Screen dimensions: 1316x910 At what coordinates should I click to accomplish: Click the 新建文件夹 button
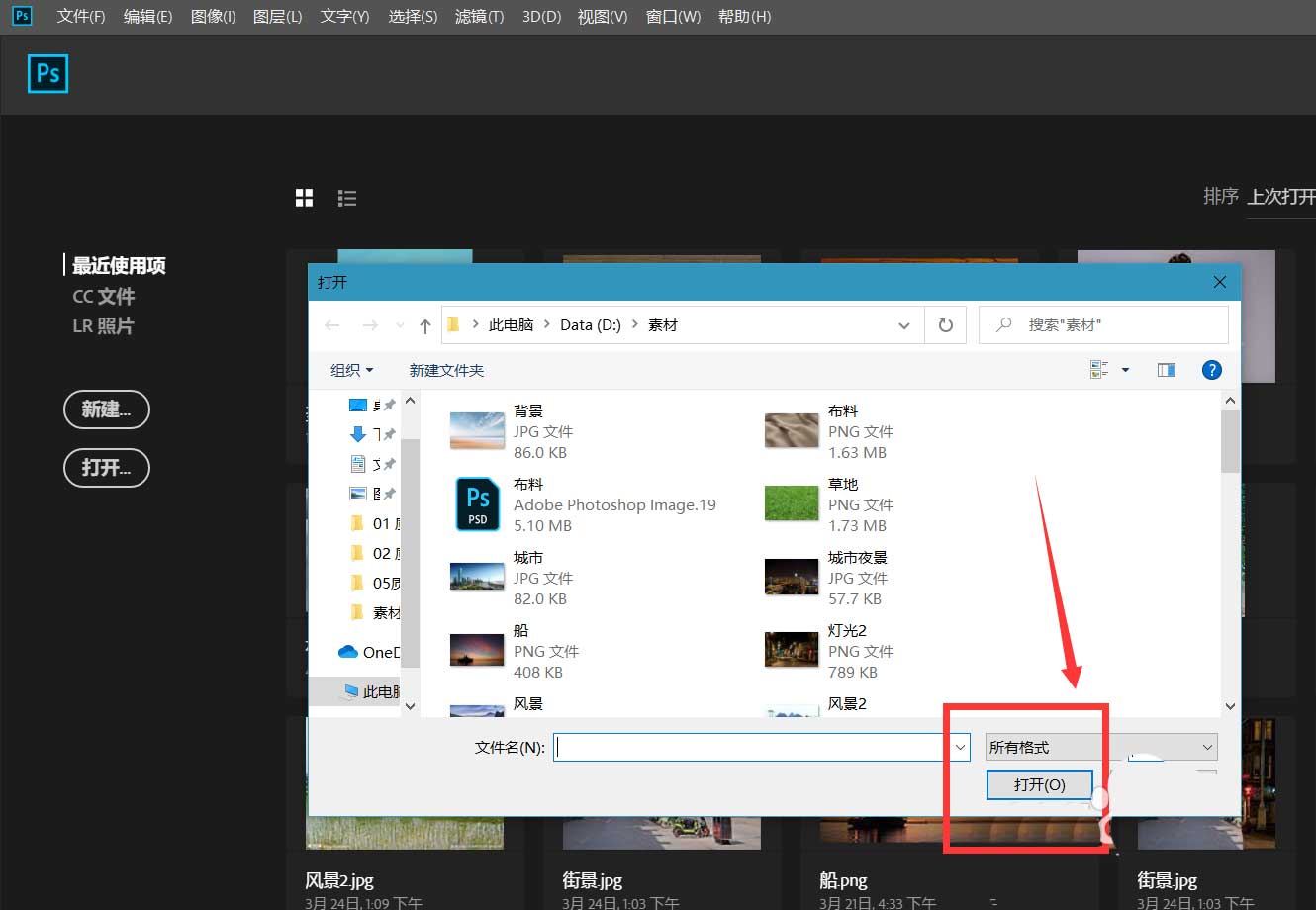(446, 370)
